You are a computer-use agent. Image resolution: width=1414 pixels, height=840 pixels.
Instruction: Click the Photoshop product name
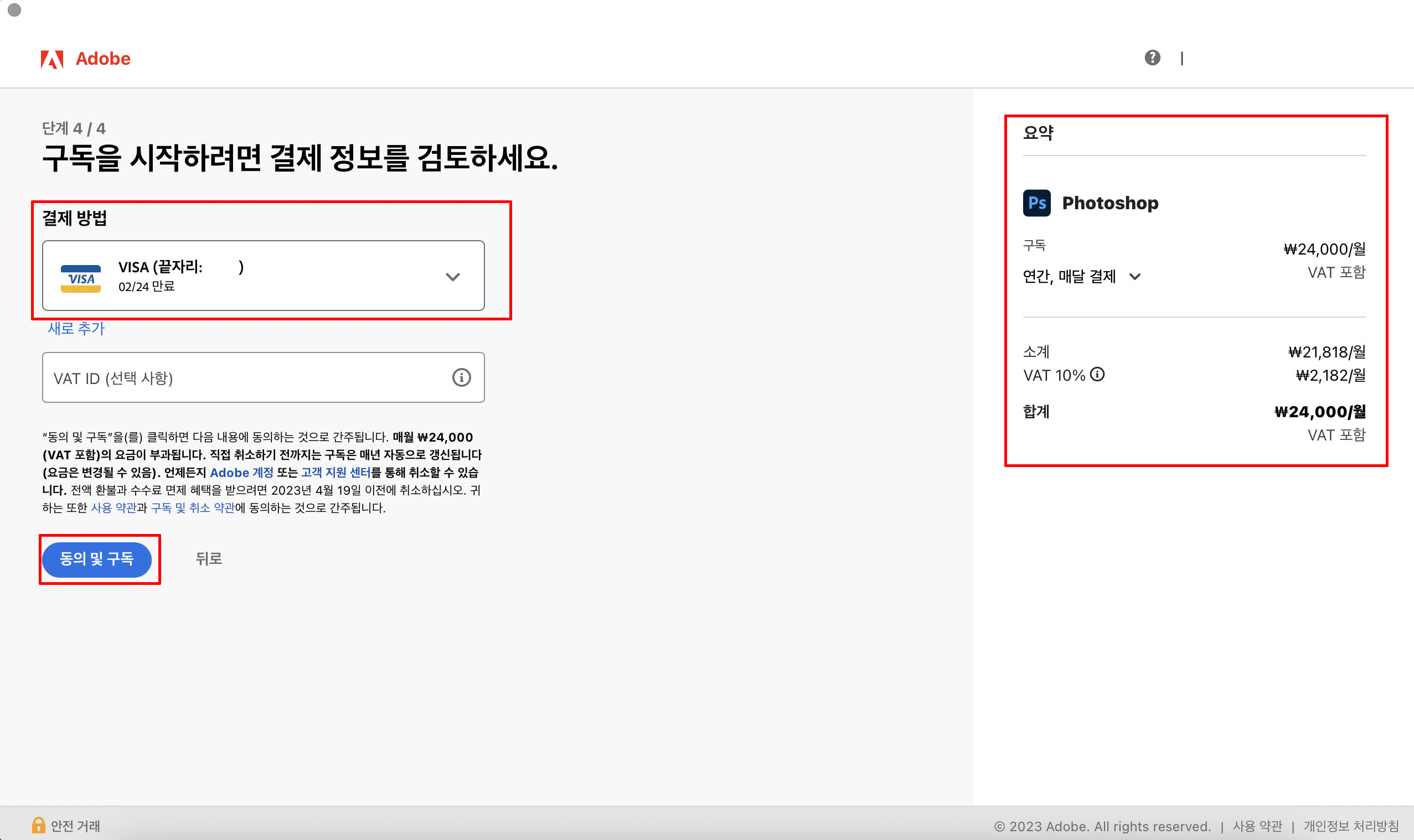coord(1110,203)
